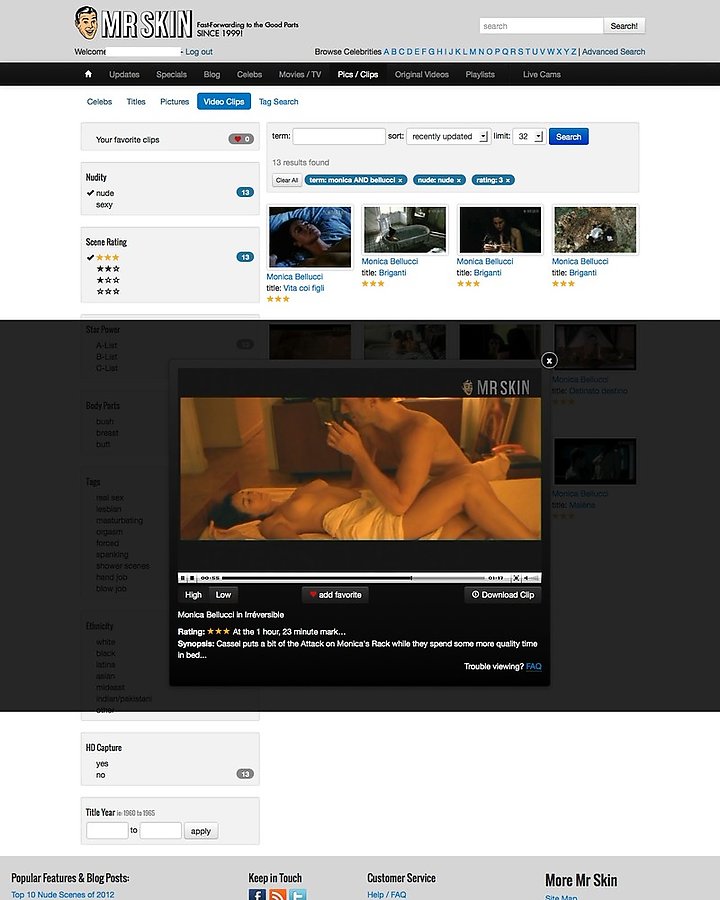
Task: Toggle fullscreen in the video player
Action: pyautogui.click(x=516, y=578)
